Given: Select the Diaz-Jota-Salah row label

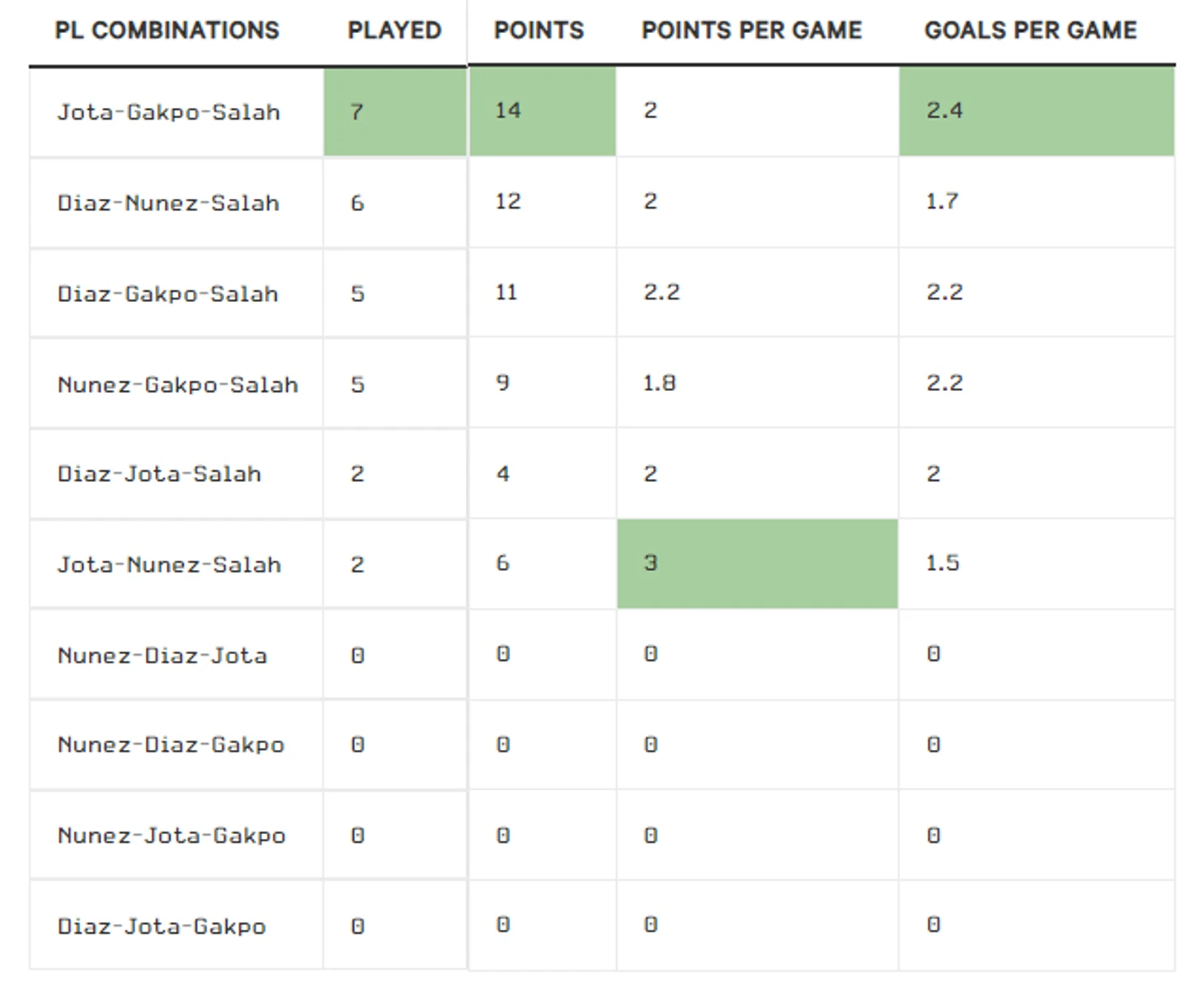Looking at the screenshot, I should (x=159, y=474).
